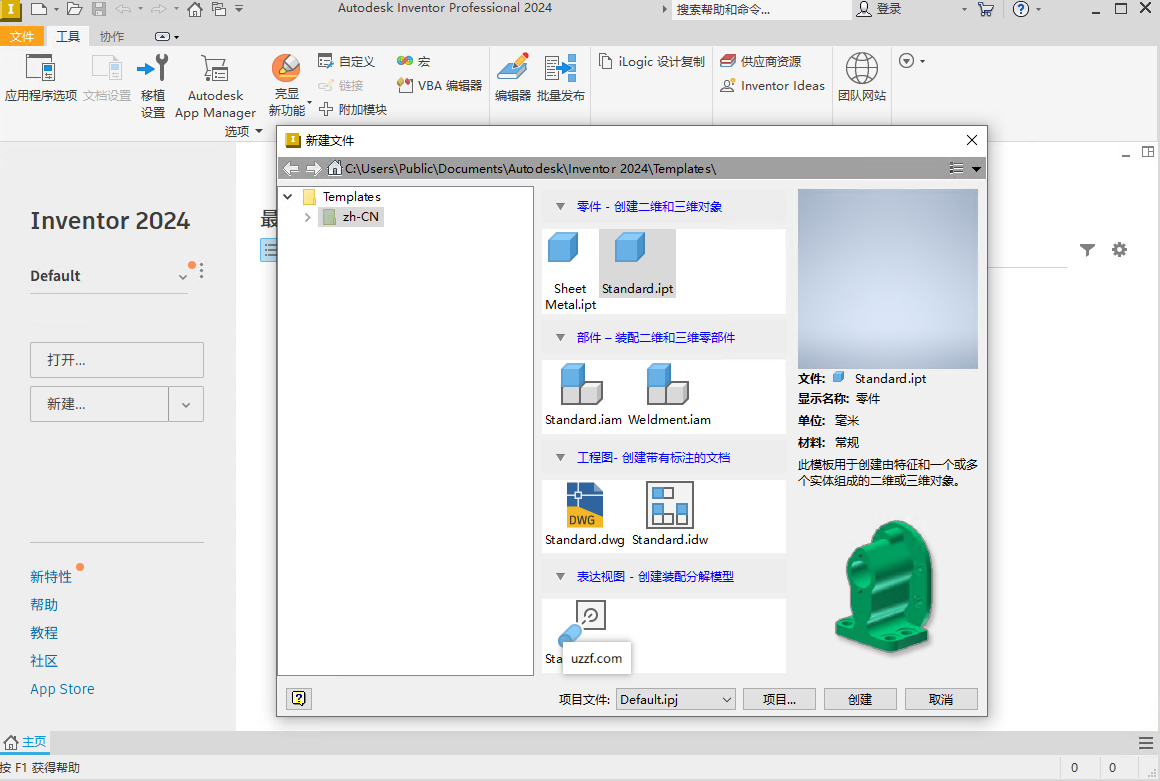1160x781 pixels.
Task: Open iLogic 设计复制
Action: tap(650, 60)
